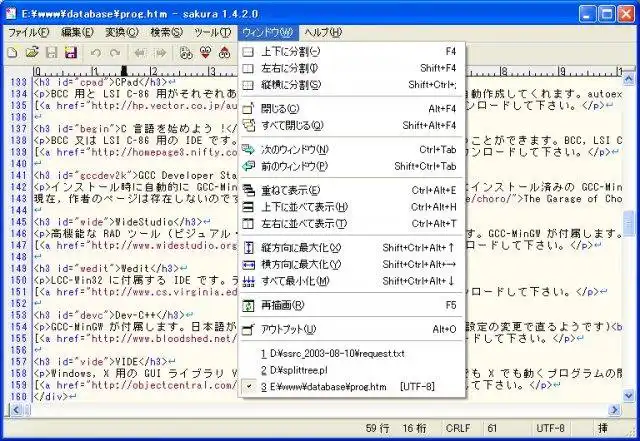Click www.cs.virginia URL on line 151
Image resolution: width=640 pixels, height=441 pixels.
tap(164, 292)
